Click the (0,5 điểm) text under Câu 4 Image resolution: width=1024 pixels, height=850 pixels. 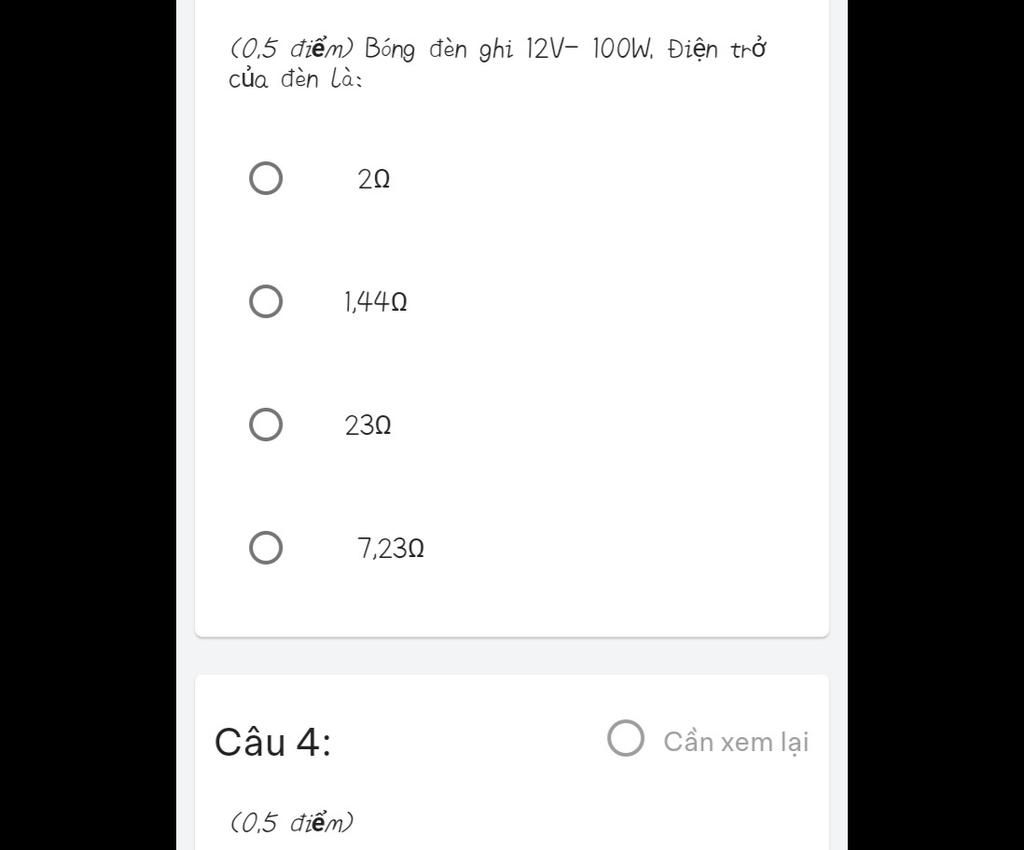[292, 823]
